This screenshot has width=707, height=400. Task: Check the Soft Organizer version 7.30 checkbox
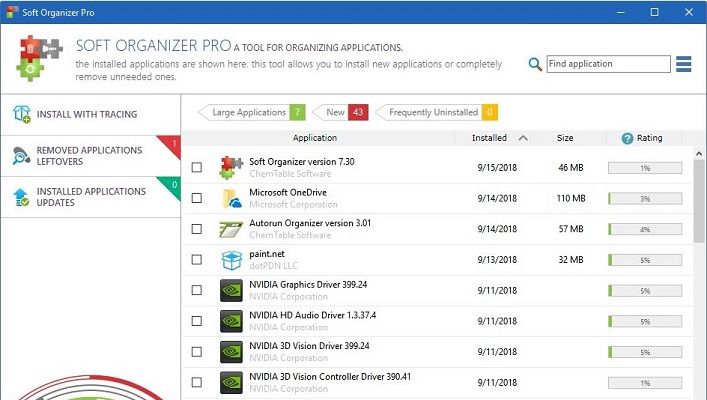[x=196, y=168]
